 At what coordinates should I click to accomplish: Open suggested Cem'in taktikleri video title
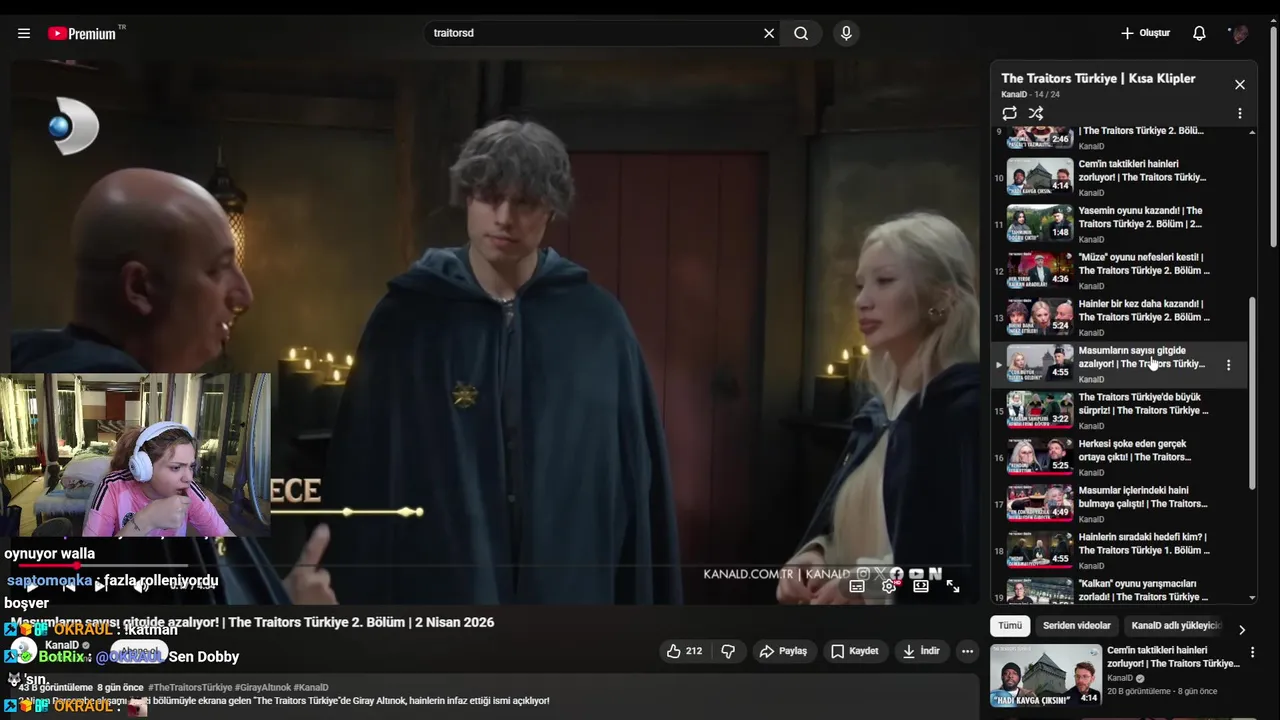(1173, 657)
